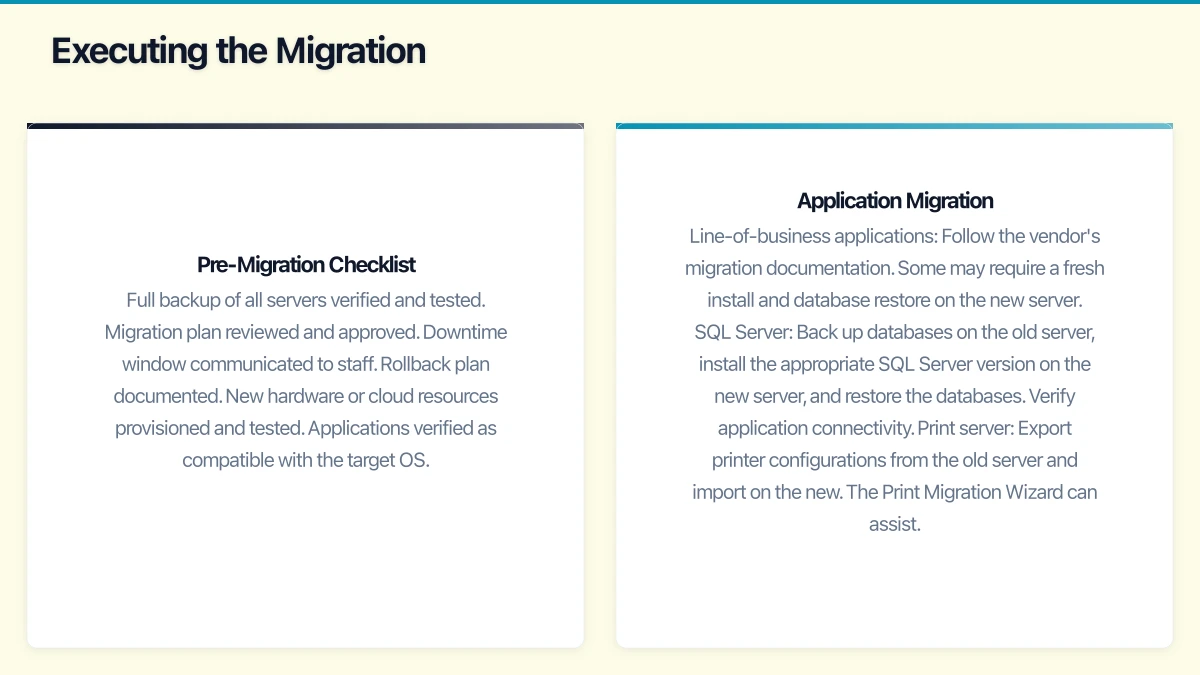Click the right card's white body area

(x=895, y=590)
